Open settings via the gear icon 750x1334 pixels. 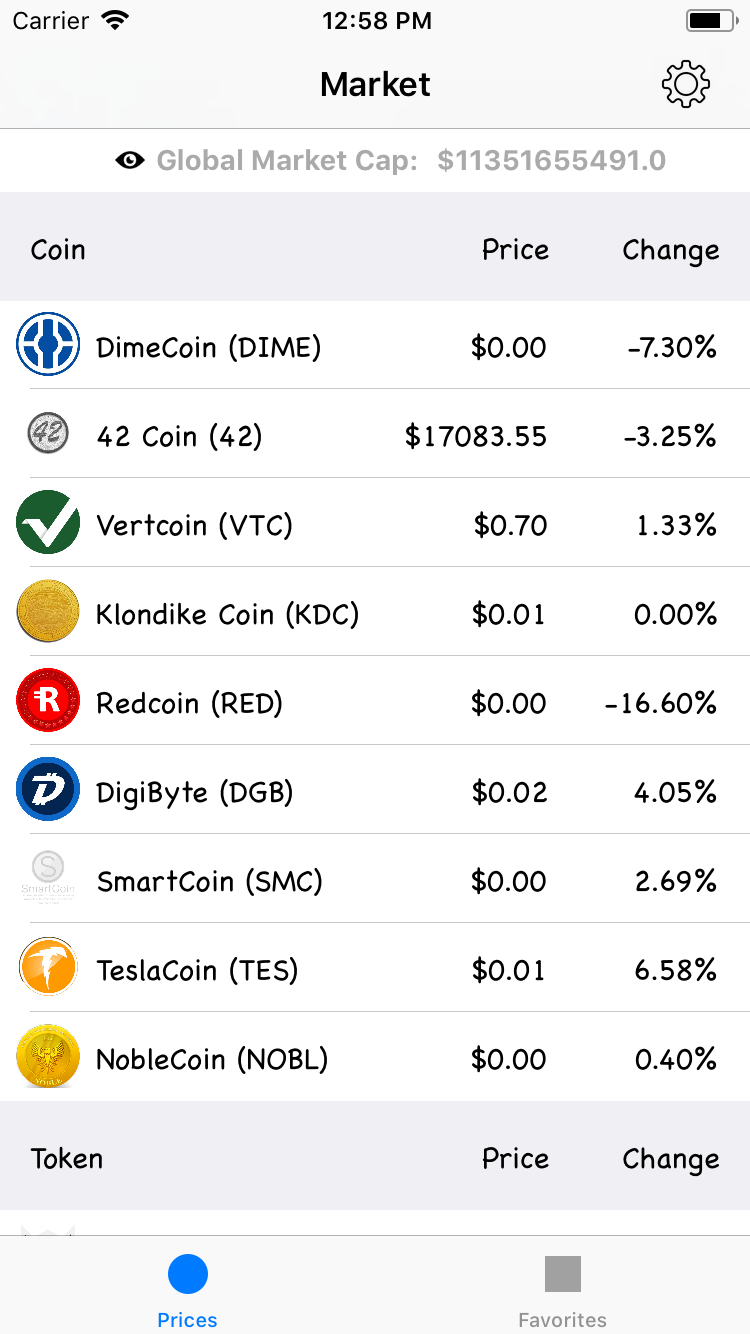pos(686,85)
